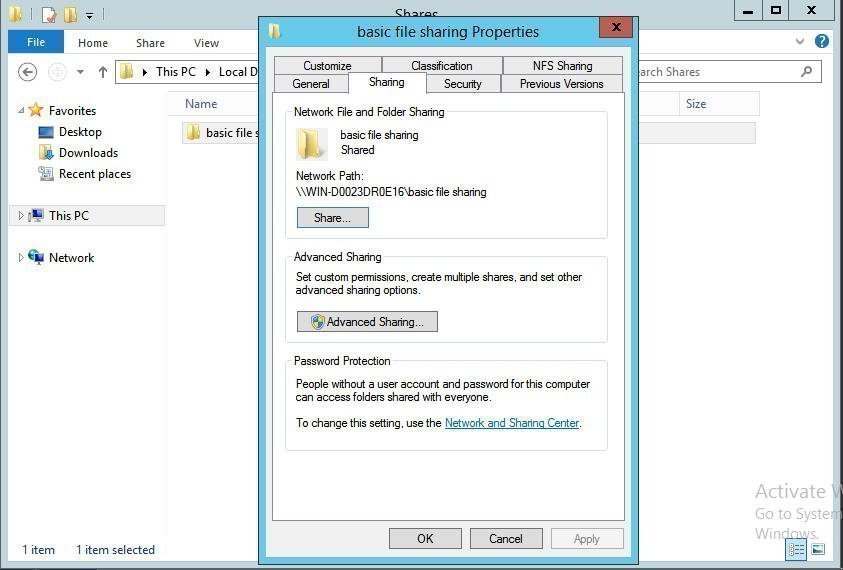The width and height of the screenshot is (843, 570).
Task: Click the Explorer title bar folder icon
Action: 16,14
